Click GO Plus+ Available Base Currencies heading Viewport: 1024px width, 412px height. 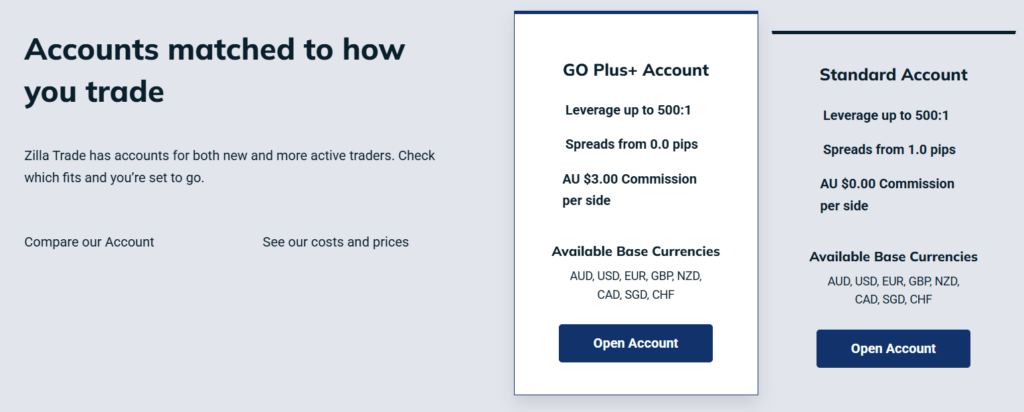(635, 251)
